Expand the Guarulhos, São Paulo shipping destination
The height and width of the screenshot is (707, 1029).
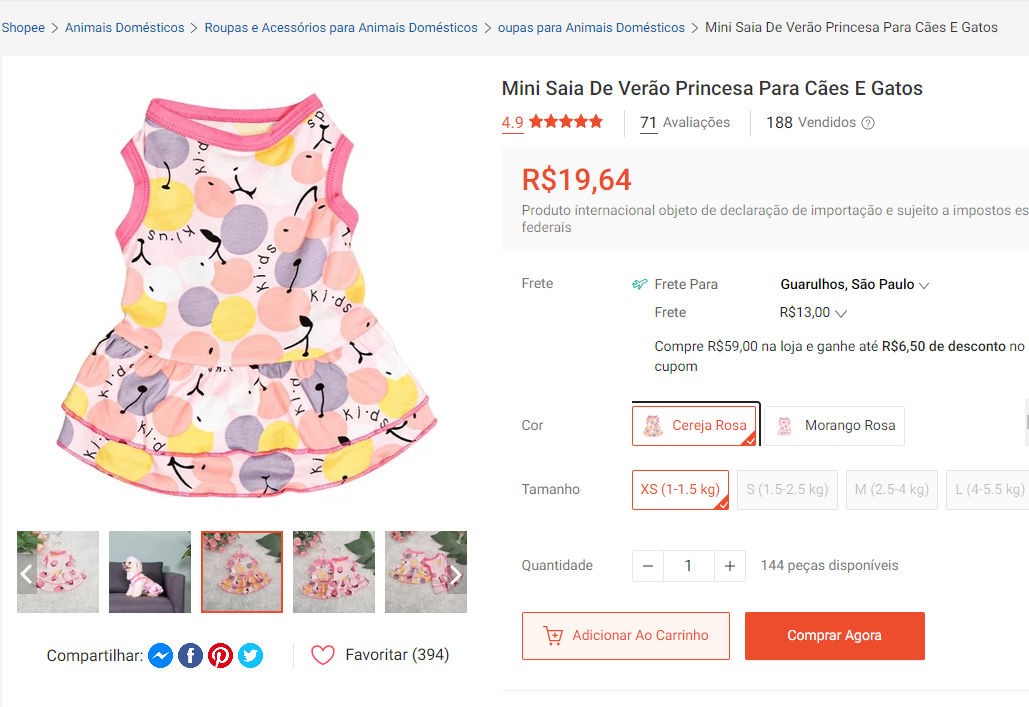[x=855, y=285]
